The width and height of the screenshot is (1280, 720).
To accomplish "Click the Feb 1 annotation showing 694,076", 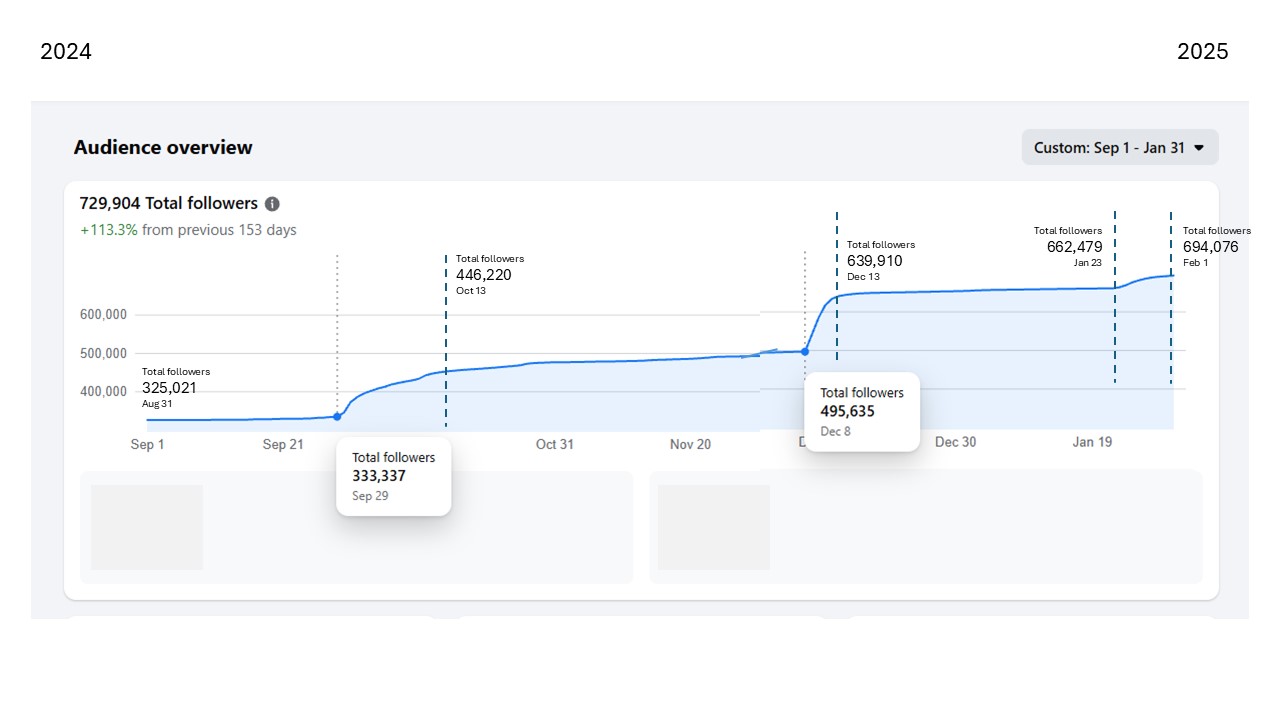I will coord(1216,247).
